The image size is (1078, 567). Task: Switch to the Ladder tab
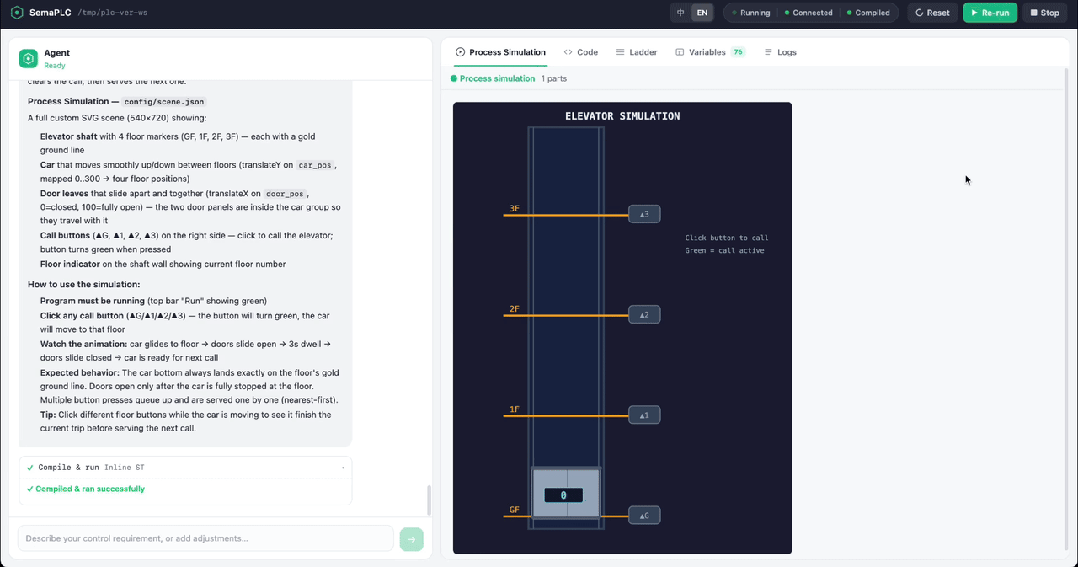(x=636, y=52)
